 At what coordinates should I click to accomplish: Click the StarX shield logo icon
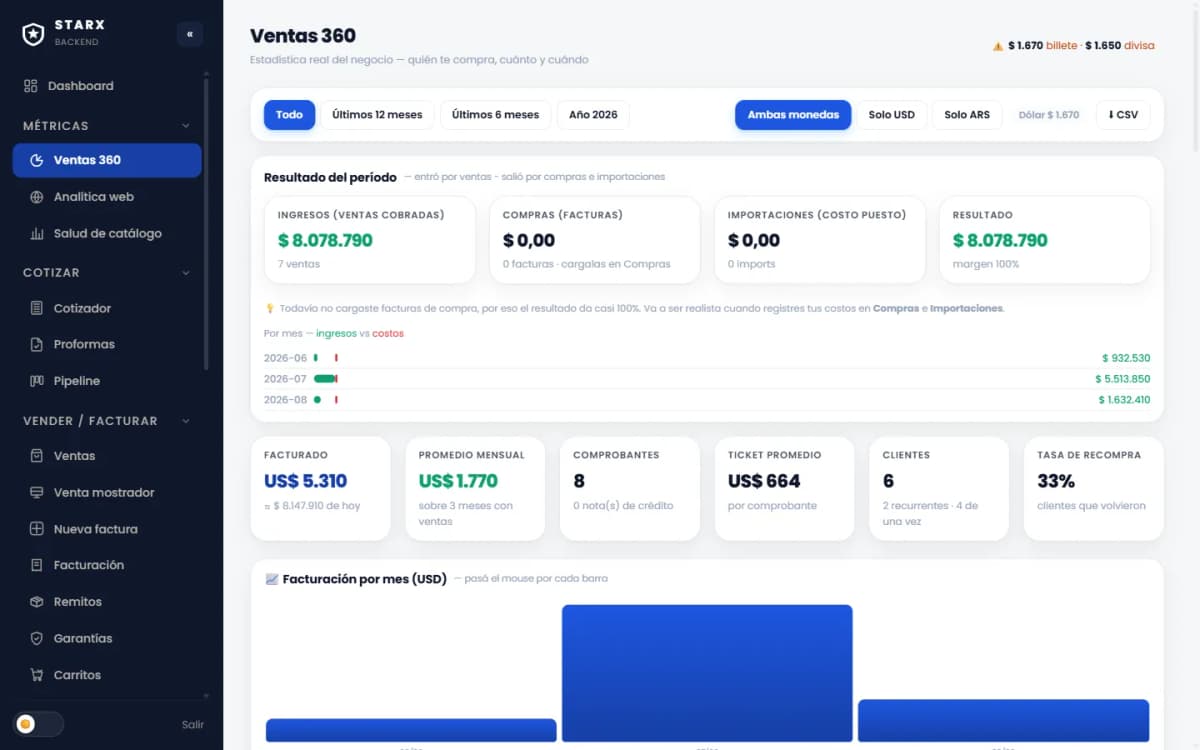coord(34,34)
